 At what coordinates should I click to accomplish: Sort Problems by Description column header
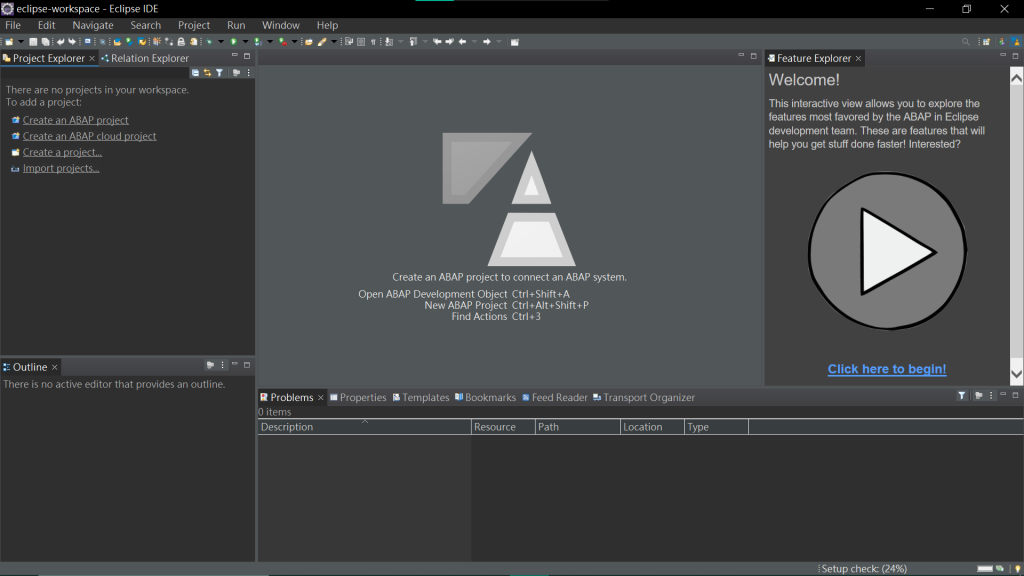(364, 426)
